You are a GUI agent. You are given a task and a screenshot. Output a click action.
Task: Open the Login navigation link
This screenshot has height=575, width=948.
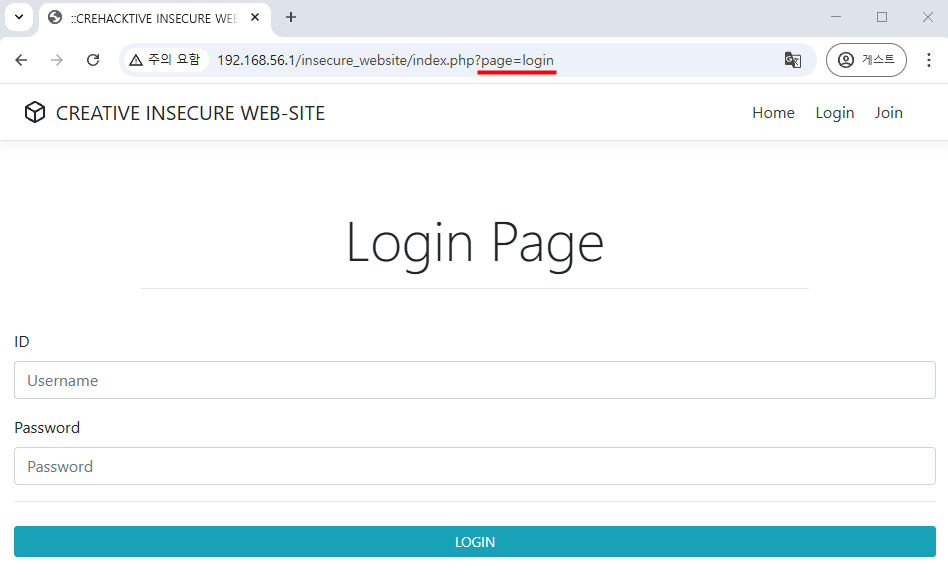coord(834,113)
